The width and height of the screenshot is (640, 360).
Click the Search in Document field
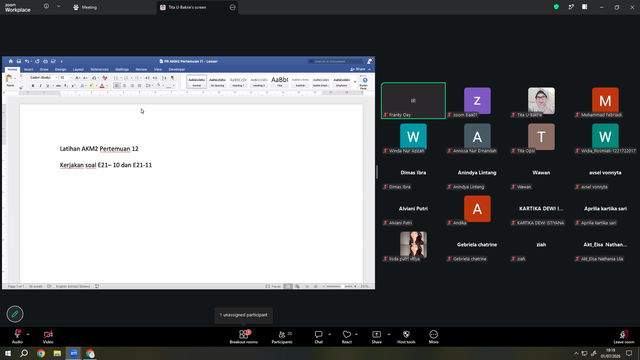[336, 61]
